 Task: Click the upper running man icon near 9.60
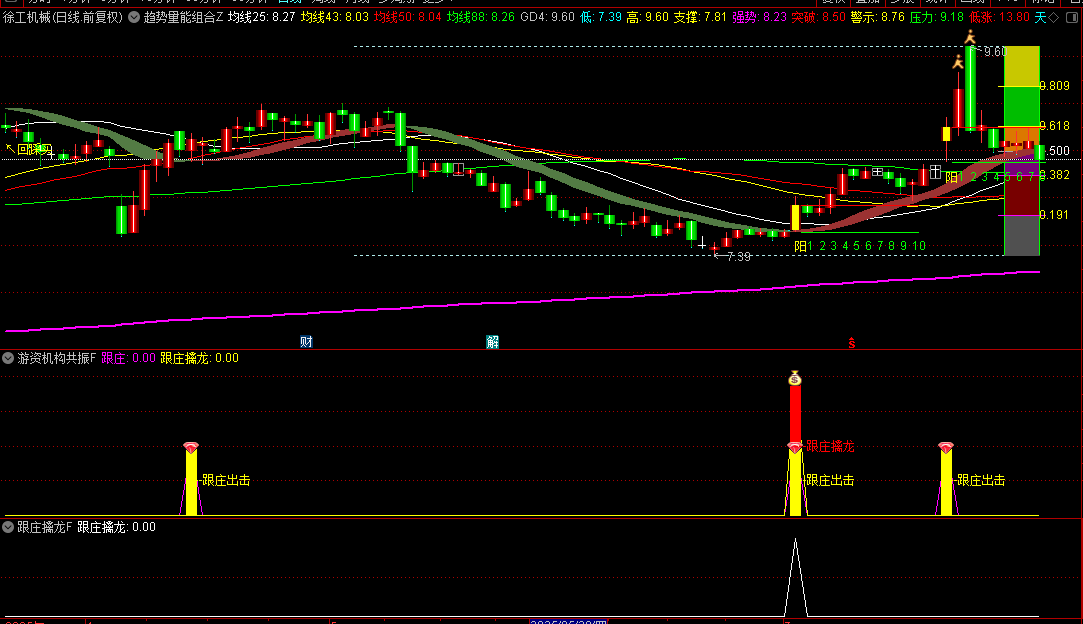coord(970,37)
